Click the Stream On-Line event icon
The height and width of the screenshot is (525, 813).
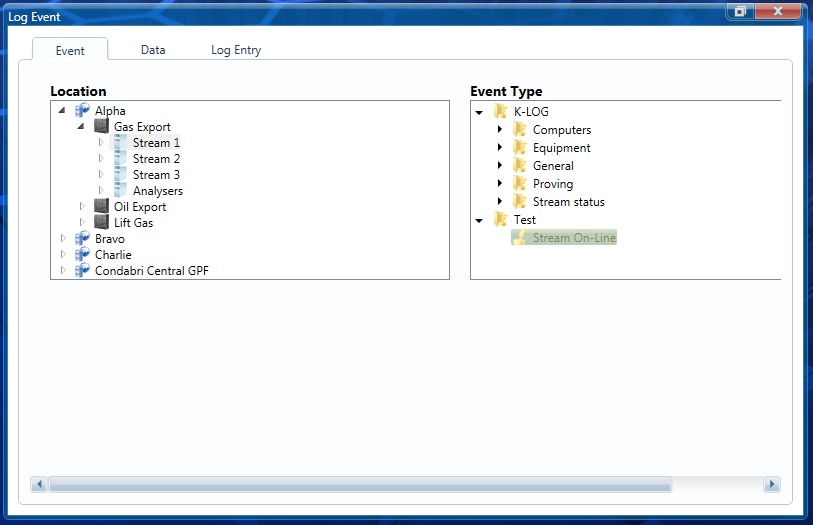point(520,237)
